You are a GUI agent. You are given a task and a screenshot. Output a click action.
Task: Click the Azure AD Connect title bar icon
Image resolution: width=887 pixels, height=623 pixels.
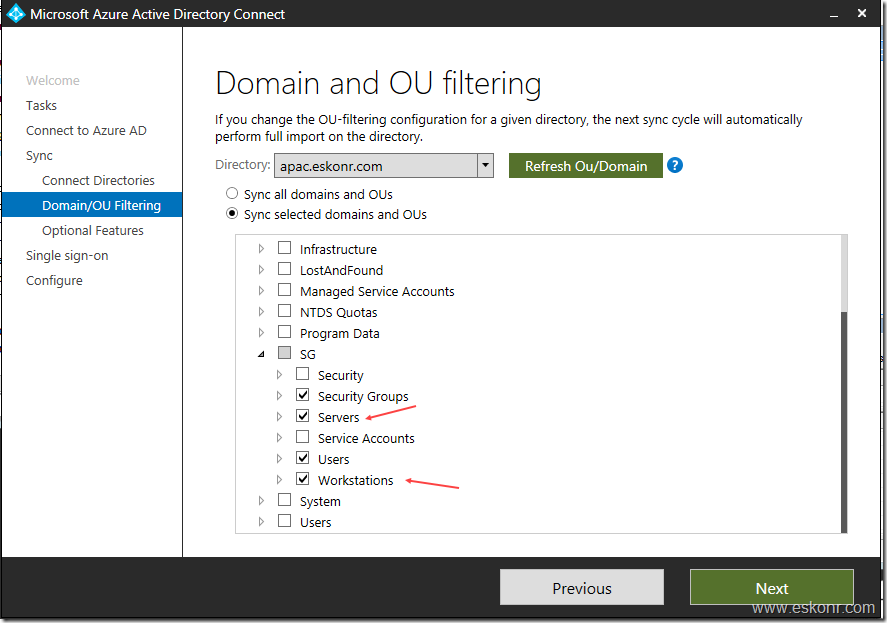[14, 13]
